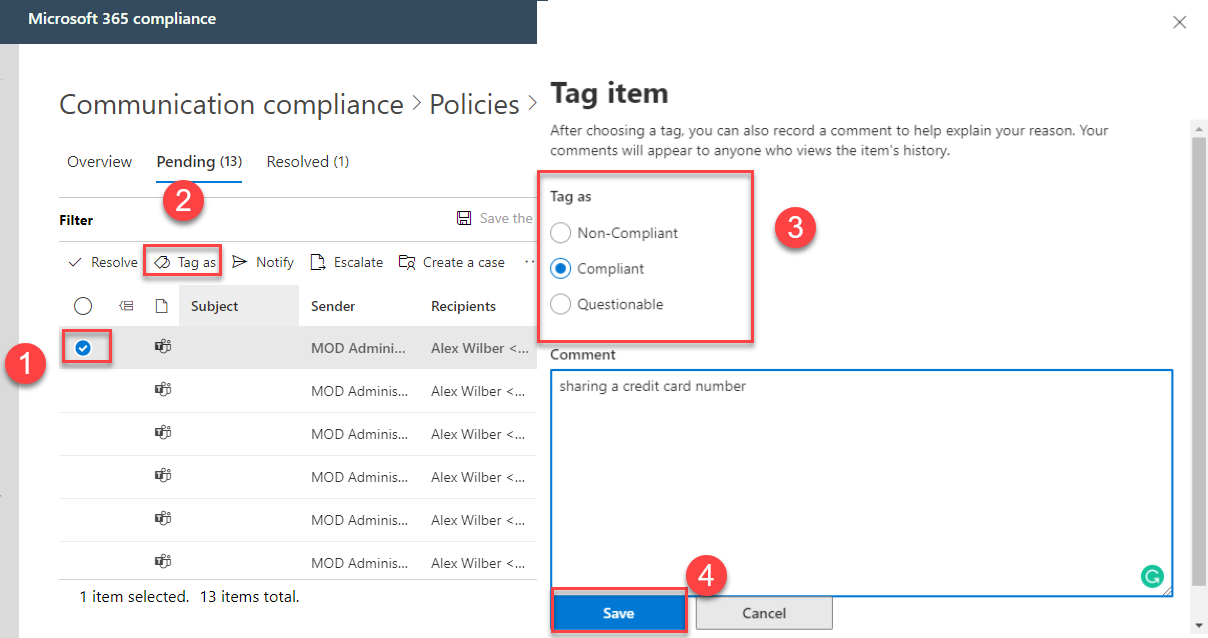This screenshot has height=638, width=1208.
Task: Click the Resolve checkmark action
Action: [76, 262]
